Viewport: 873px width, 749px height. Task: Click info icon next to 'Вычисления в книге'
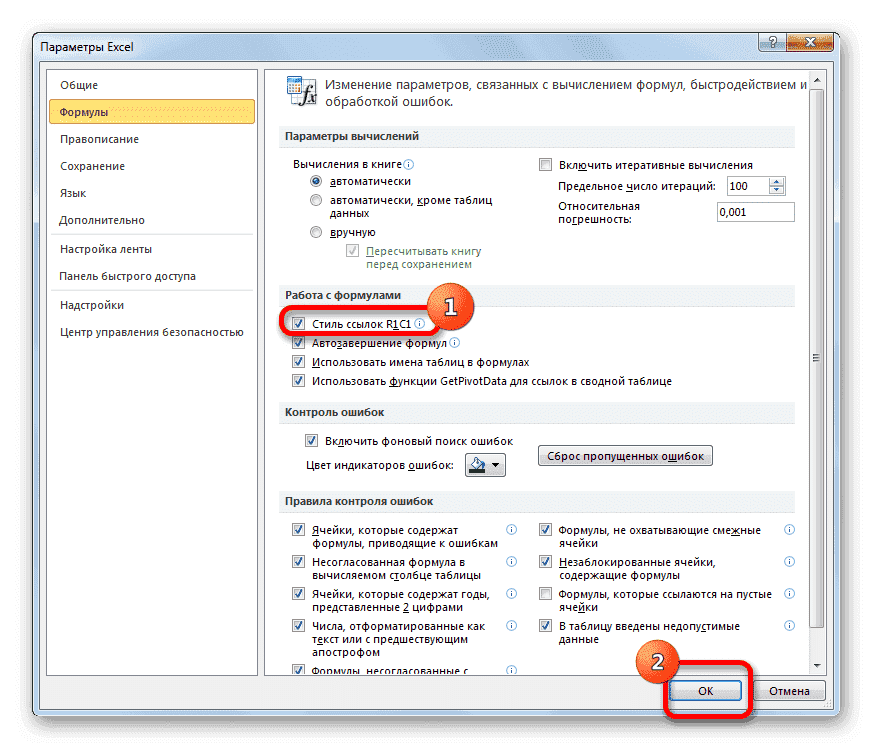(x=409, y=164)
